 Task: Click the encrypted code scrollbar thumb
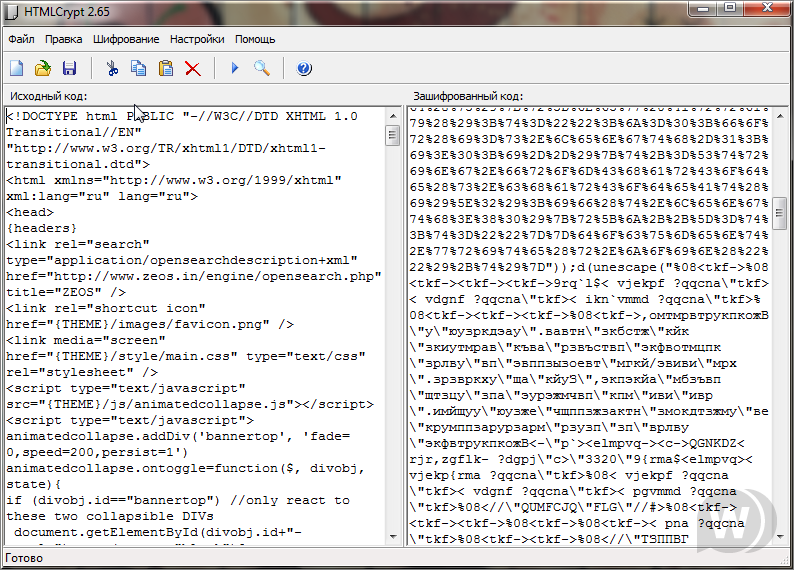point(780,213)
